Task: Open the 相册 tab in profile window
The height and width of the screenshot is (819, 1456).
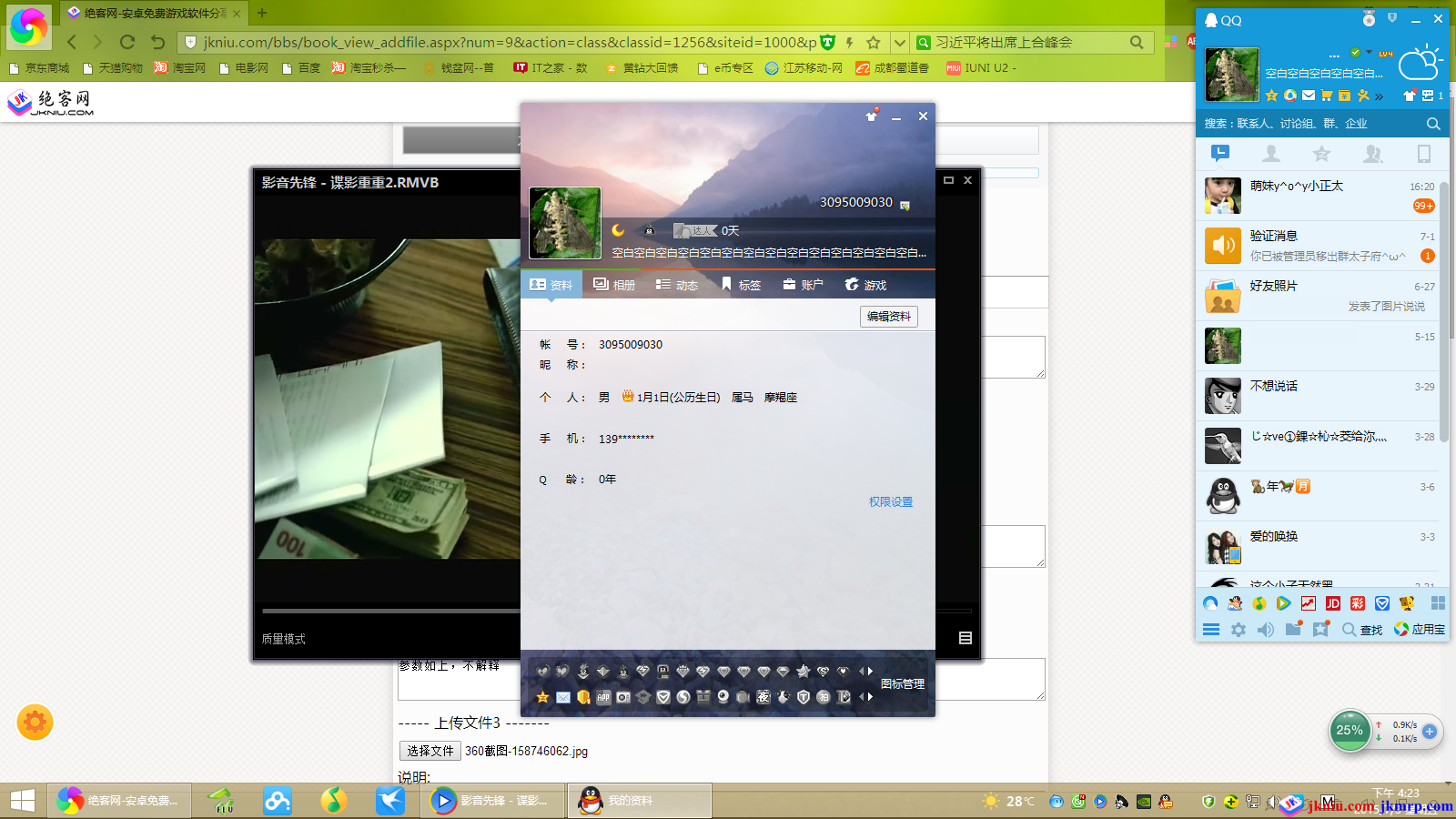Action: click(614, 285)
